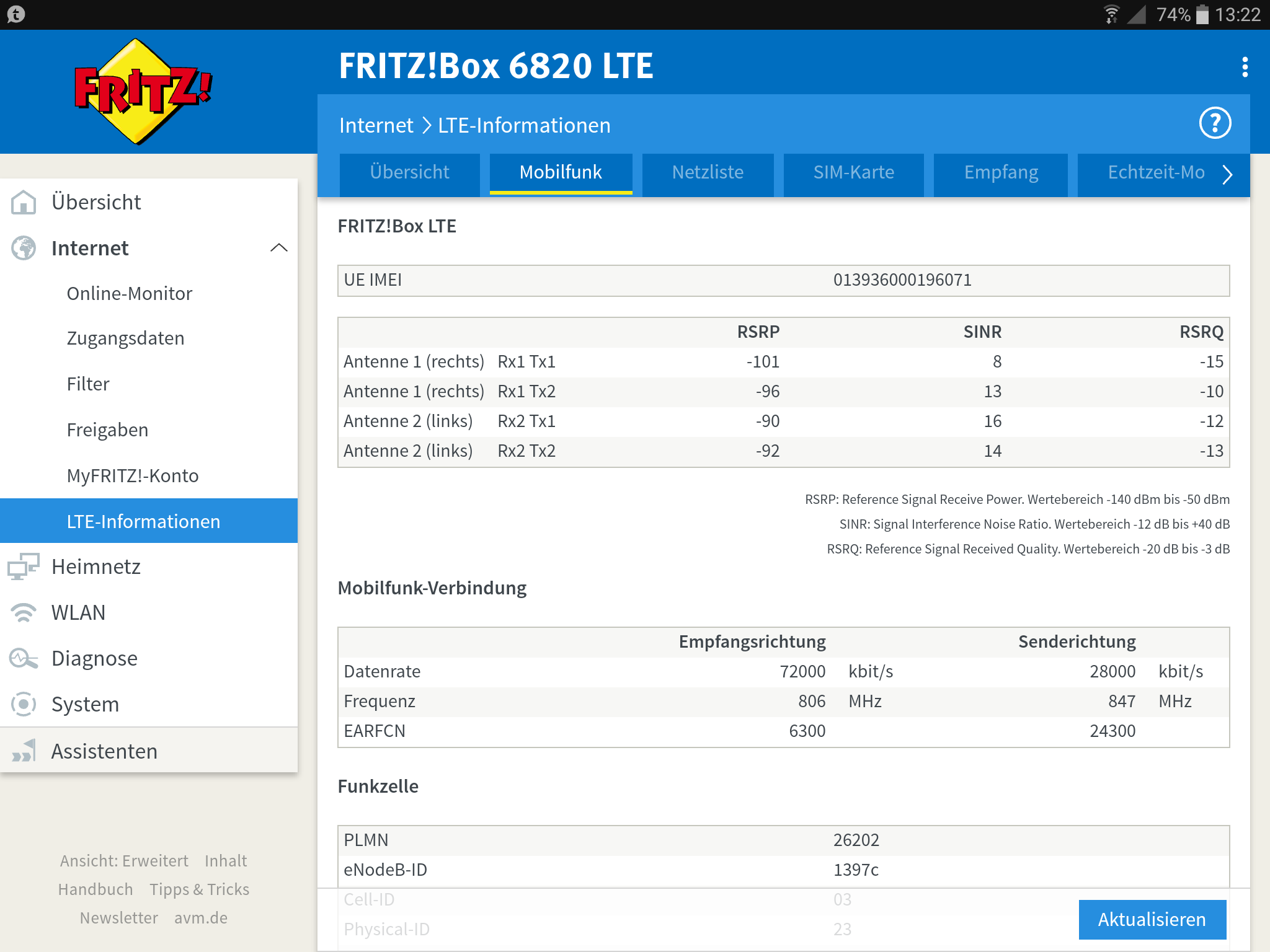Viewport: 1270px width, 952px height.
Task: Click Ansicht: Erweitert link
Action: pyautogui.click(x=124, y=861)
